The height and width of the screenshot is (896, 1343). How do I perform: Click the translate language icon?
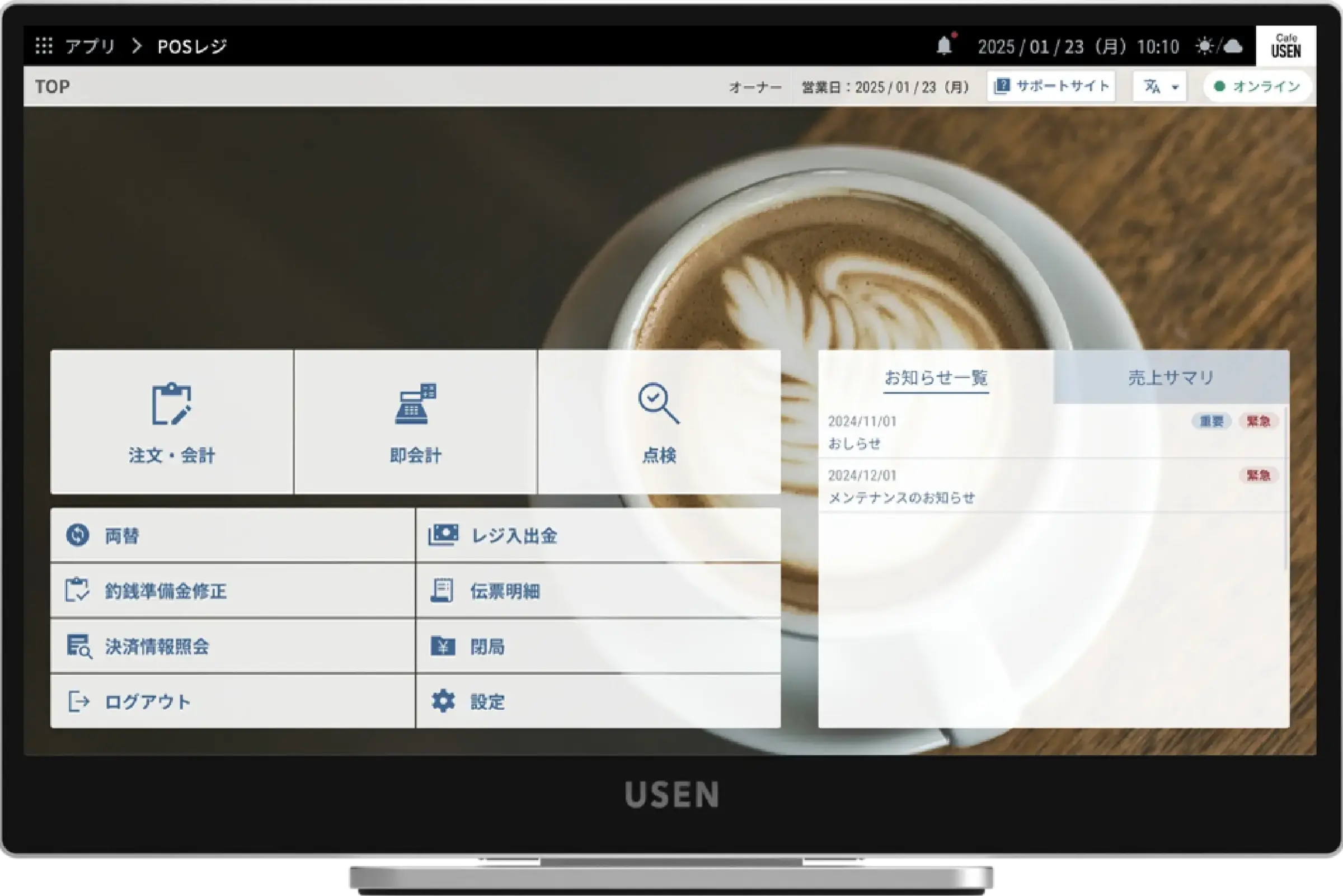coord(1152,86)
